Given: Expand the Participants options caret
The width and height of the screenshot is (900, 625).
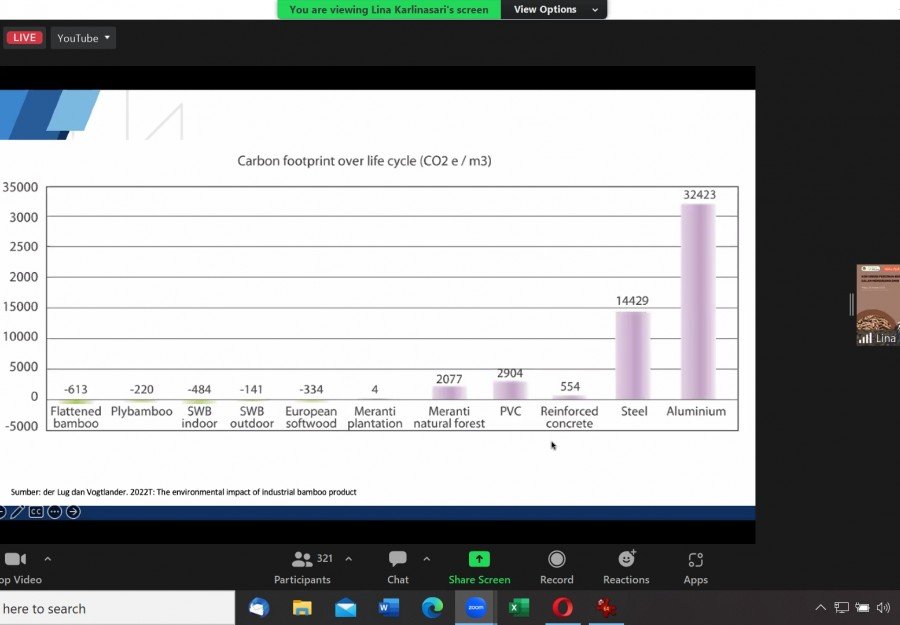Looking at the screenshot, I should pos(348,559).
